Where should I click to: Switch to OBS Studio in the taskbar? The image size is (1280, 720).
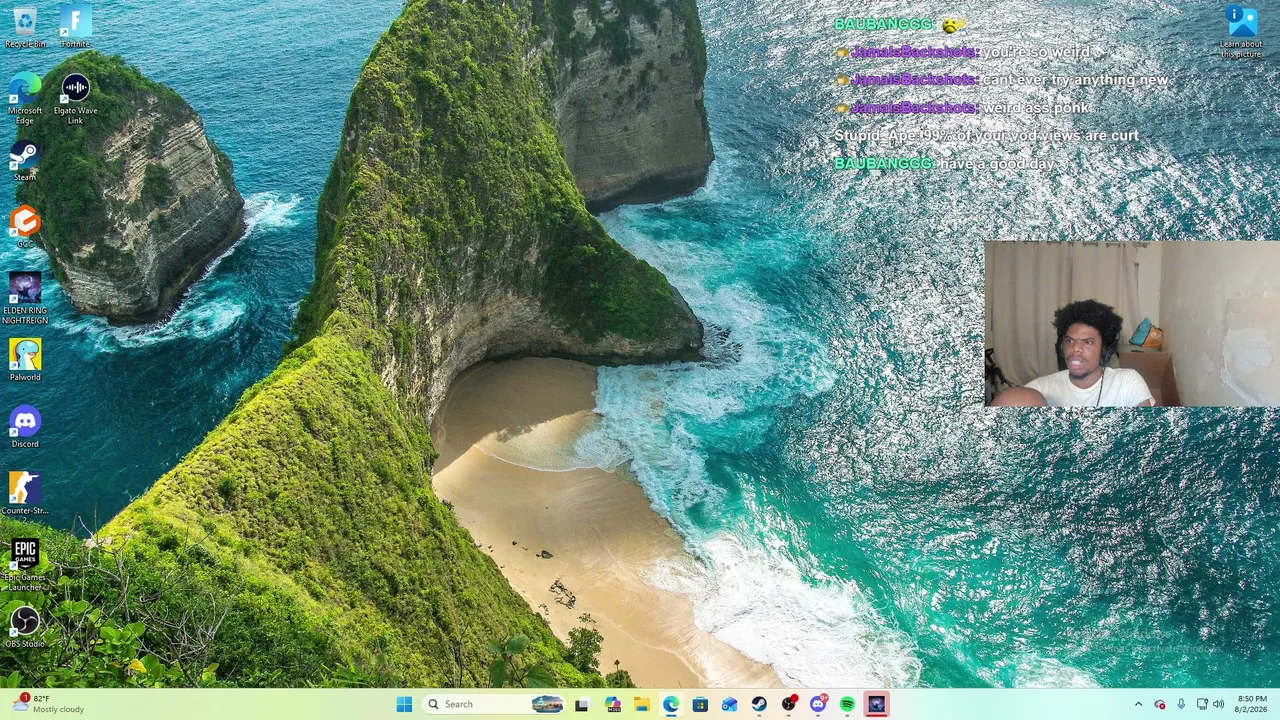click(x=789, y=704)
